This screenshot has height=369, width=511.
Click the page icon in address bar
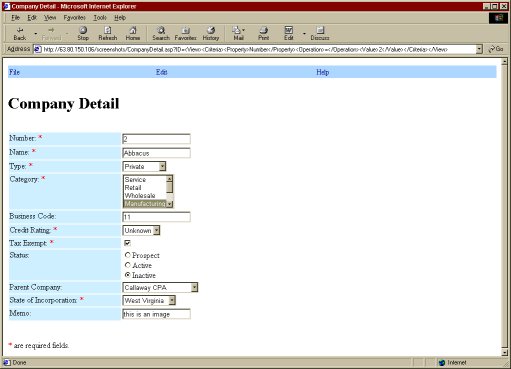click(38, 49)
